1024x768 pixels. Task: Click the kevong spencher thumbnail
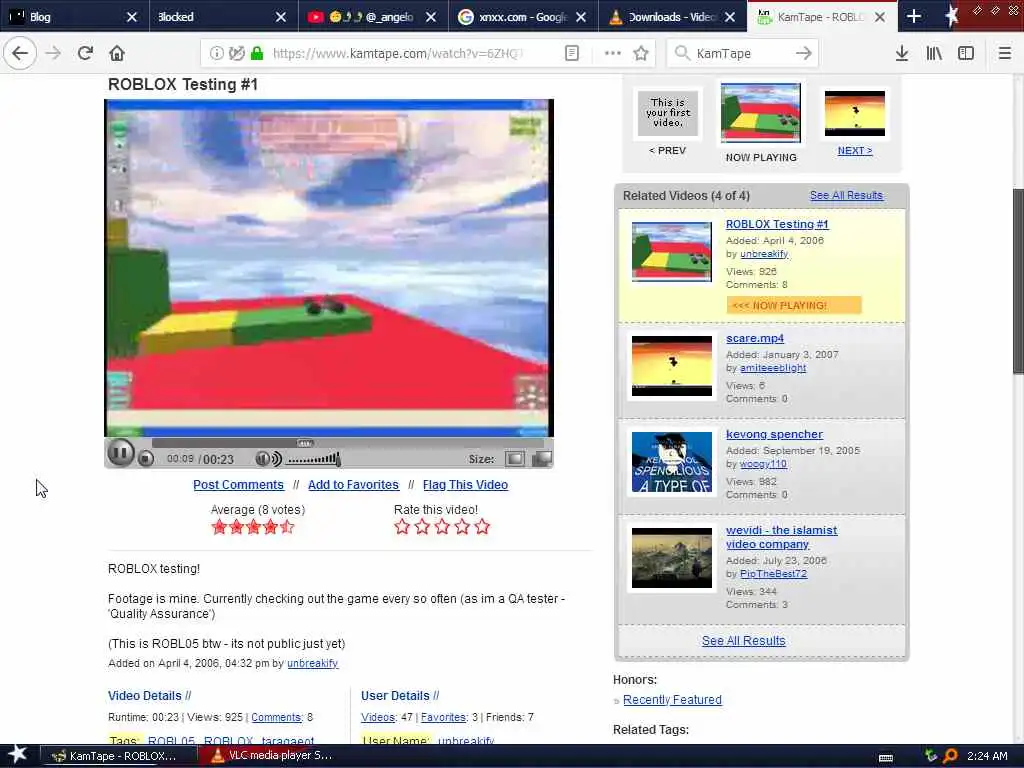point(671,462)
